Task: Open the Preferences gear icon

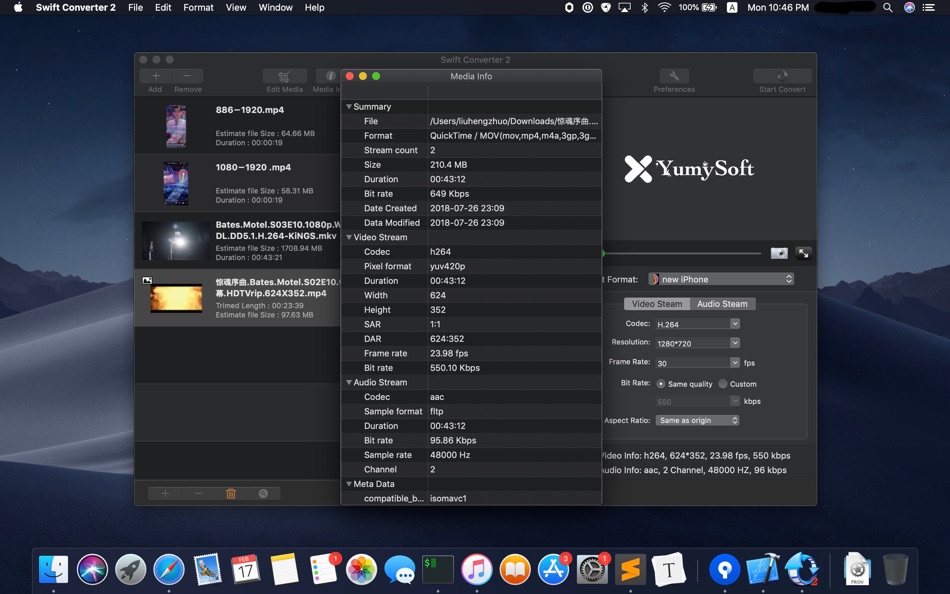Action: click(673, 75)
